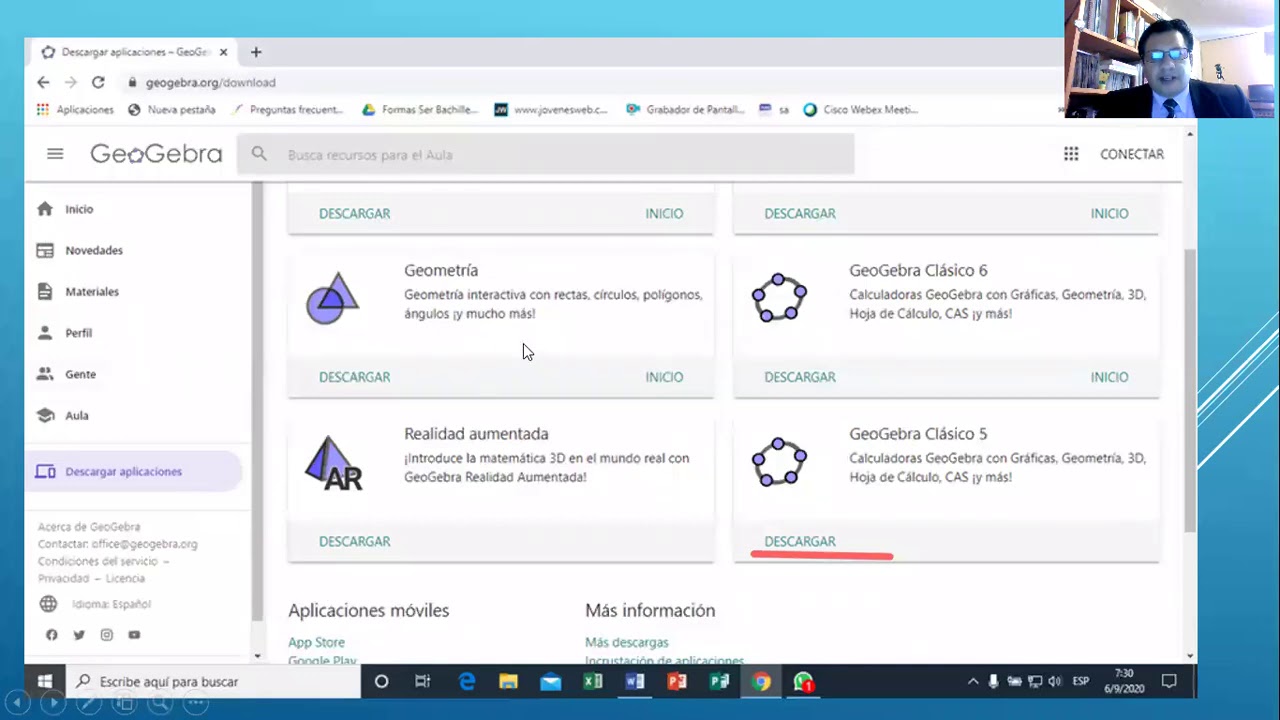Show hidden system tray icons
Screen dimensions: 1280x720
[x=973, y=682]
